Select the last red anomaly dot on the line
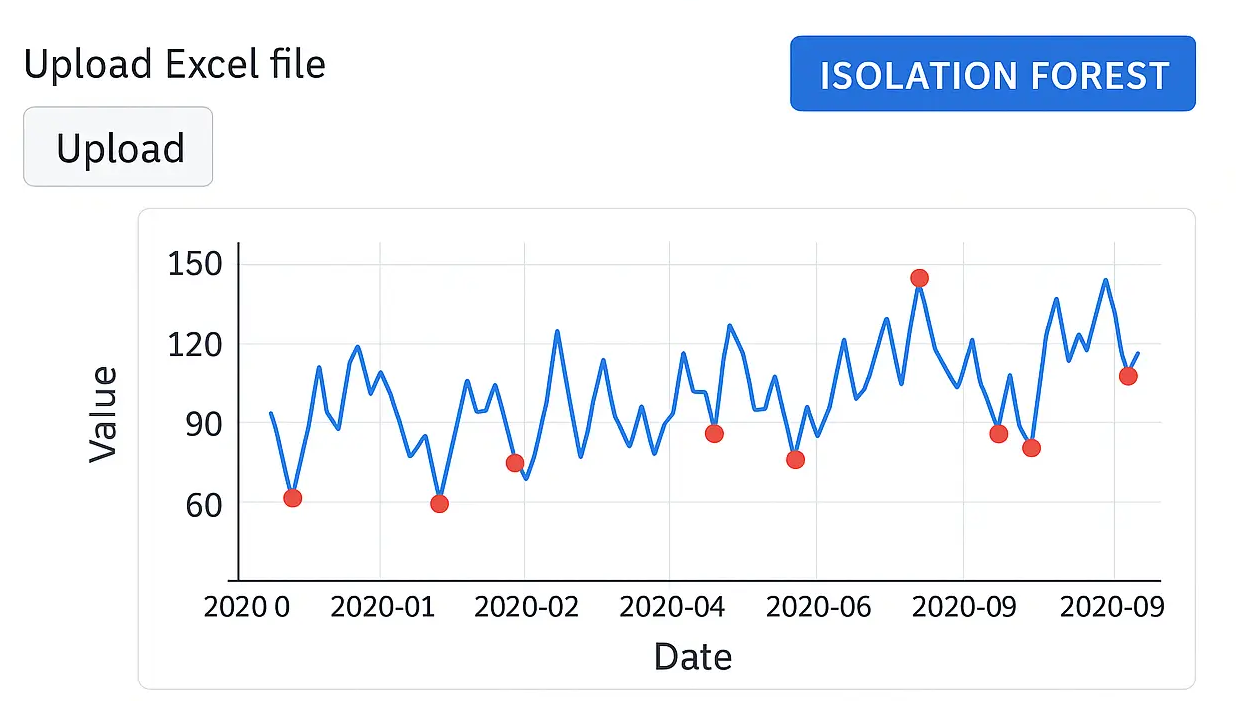The image size is (1236, 701). point(1128,376)
